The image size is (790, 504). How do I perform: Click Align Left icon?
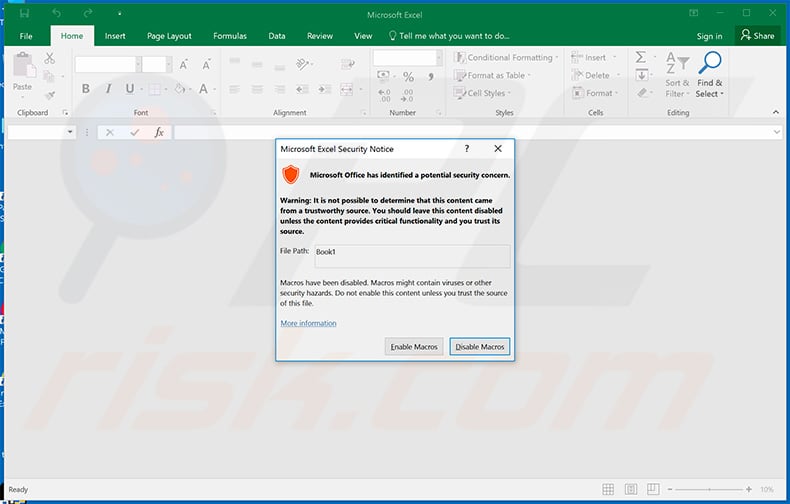[x=234, y=89]
